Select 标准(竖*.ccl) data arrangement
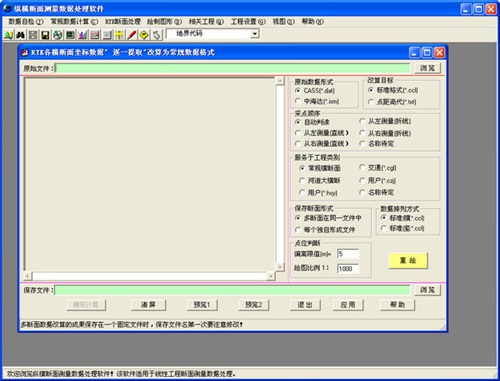This screenshot has width=500, height=381. [x=403, y=229]
